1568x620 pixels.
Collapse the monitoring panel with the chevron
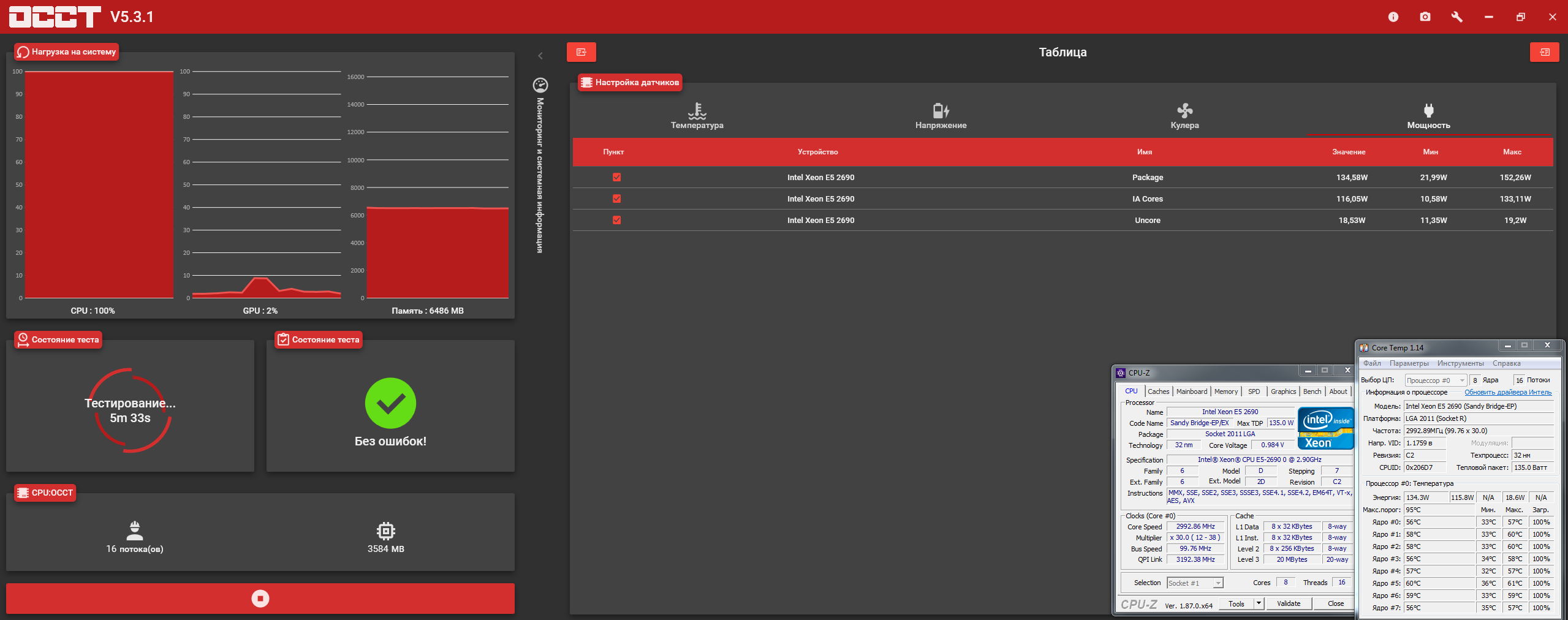click(x=540, y=56)
